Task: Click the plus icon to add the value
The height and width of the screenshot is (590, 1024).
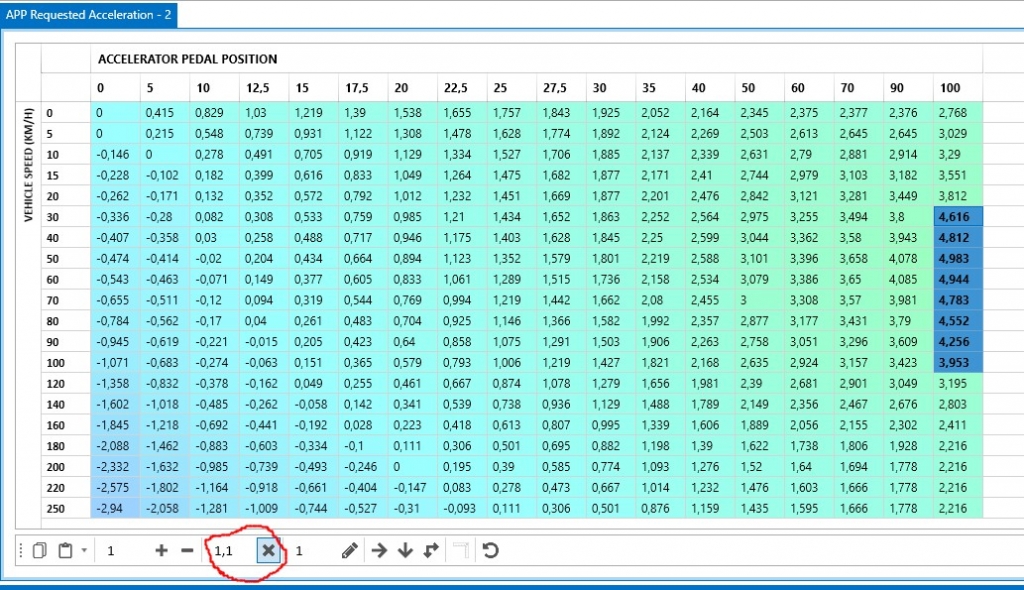Action: pyautogui.click(x=161, y=551)
